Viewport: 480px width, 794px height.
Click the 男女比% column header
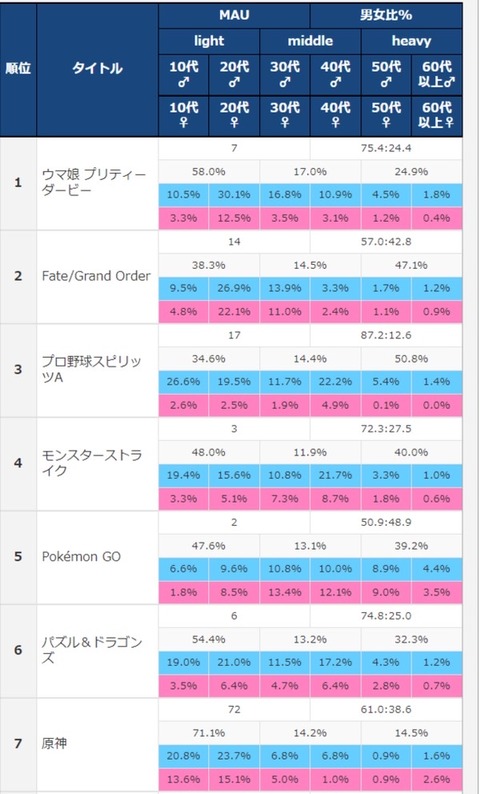(x=386, y=15)
